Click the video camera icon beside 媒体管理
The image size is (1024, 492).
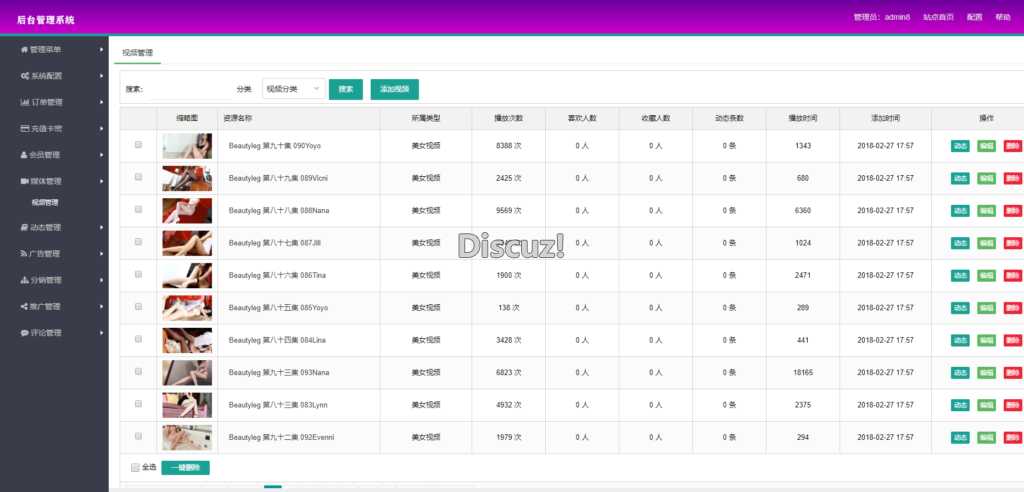coord(24,181)
